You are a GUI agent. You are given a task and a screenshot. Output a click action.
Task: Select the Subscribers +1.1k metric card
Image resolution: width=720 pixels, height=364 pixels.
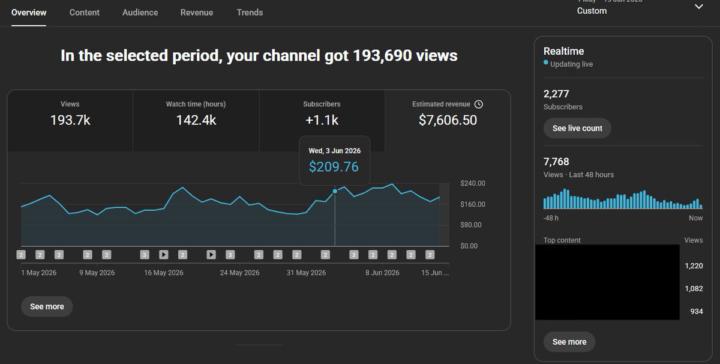pos(321,121)
